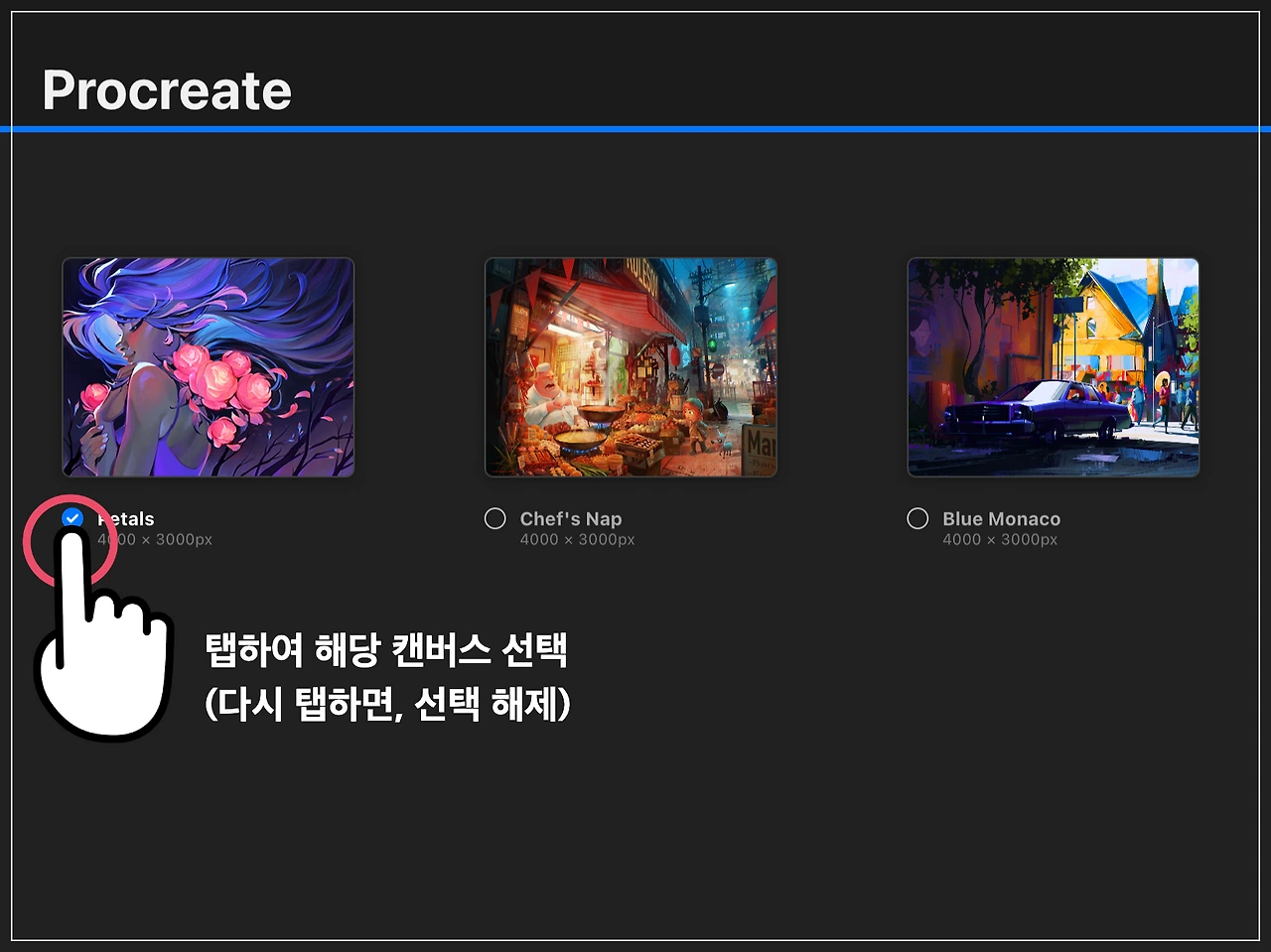Viewport: 1271px width, 952px height.
Task: Deselect the checked Petals canvas checkbox
Action: click(x=72, y=518)
